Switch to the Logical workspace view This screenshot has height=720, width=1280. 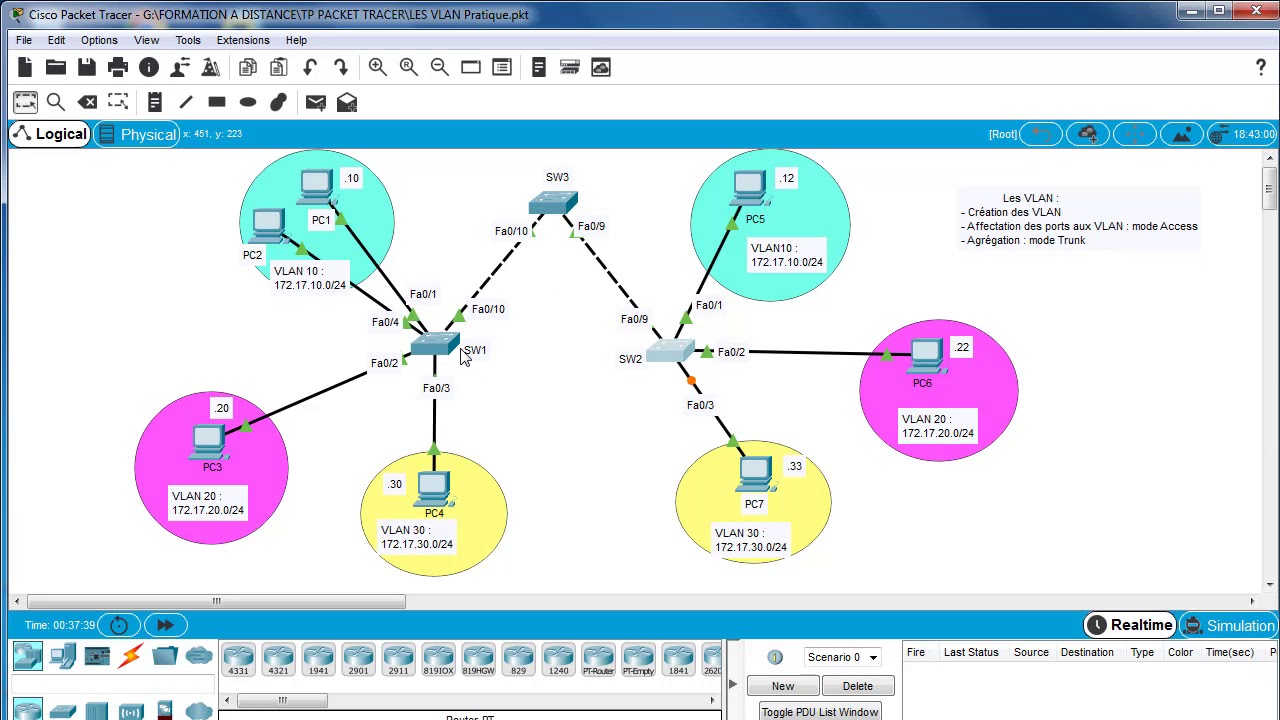point(51,134)
